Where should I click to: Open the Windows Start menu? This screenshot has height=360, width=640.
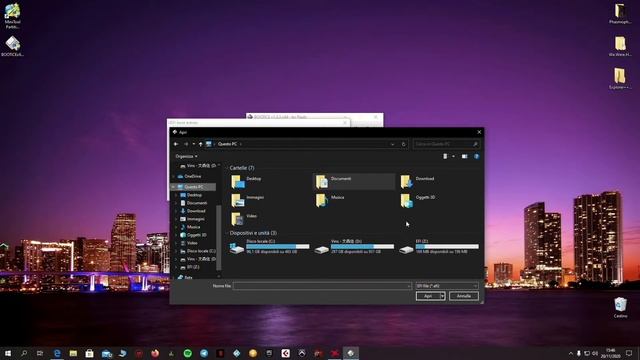[x=8, y=353]
